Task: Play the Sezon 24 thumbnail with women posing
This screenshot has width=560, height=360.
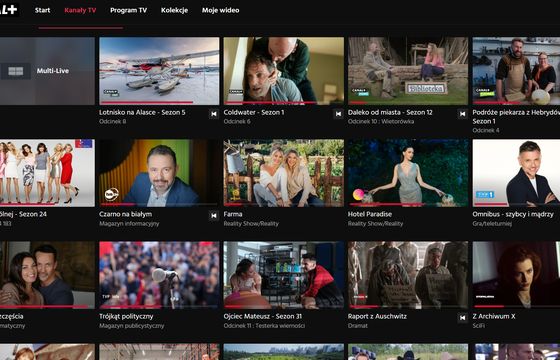Action: [47, 173]
